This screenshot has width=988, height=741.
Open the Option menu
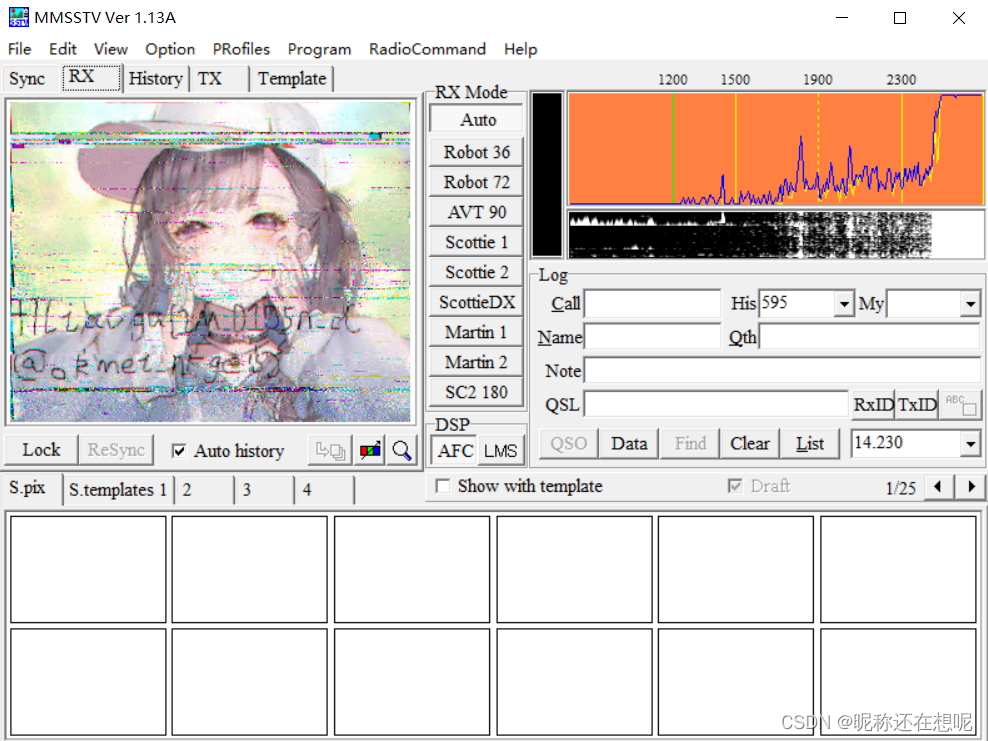point(170,49)
